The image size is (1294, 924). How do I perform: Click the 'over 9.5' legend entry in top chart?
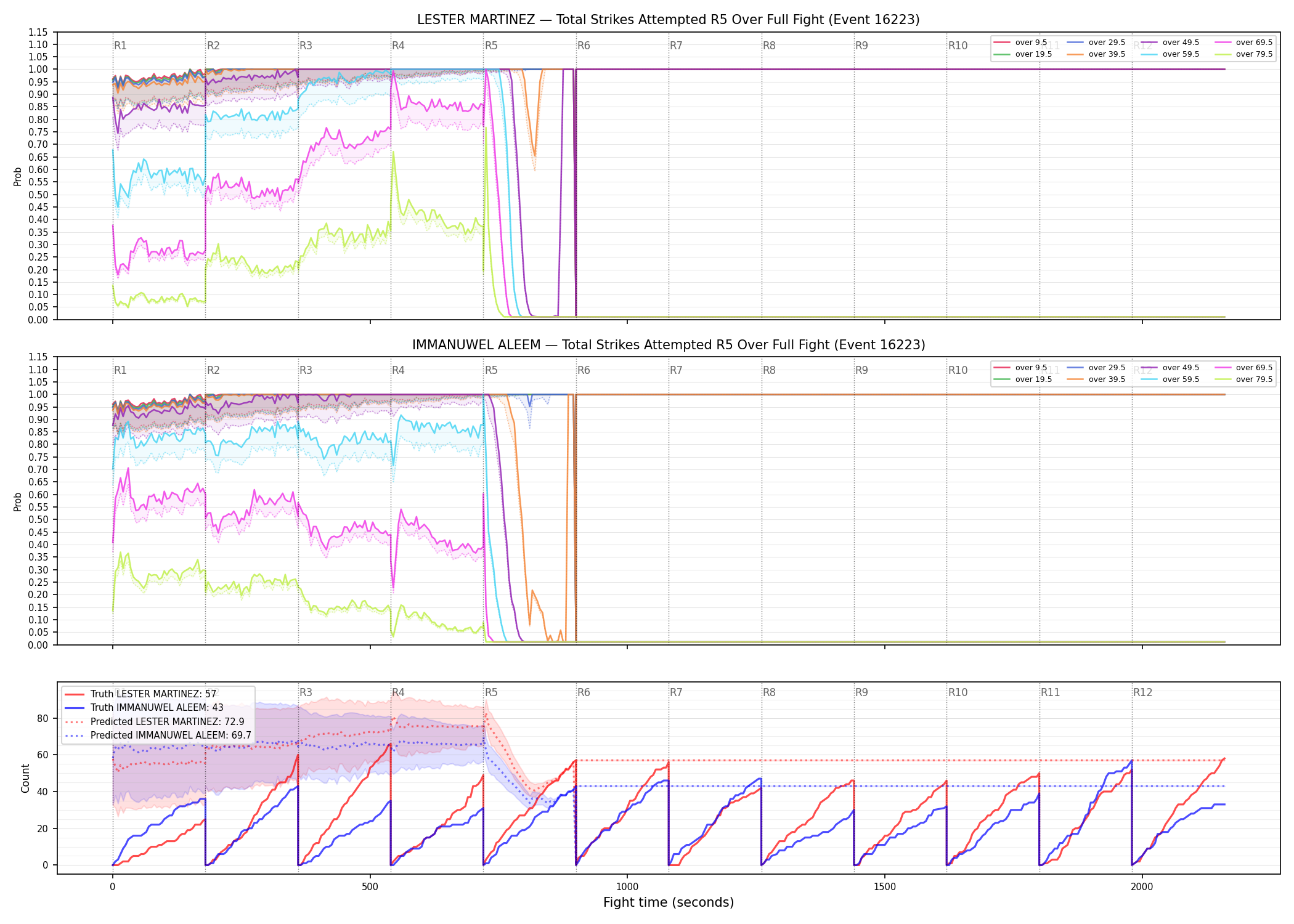1020,43
